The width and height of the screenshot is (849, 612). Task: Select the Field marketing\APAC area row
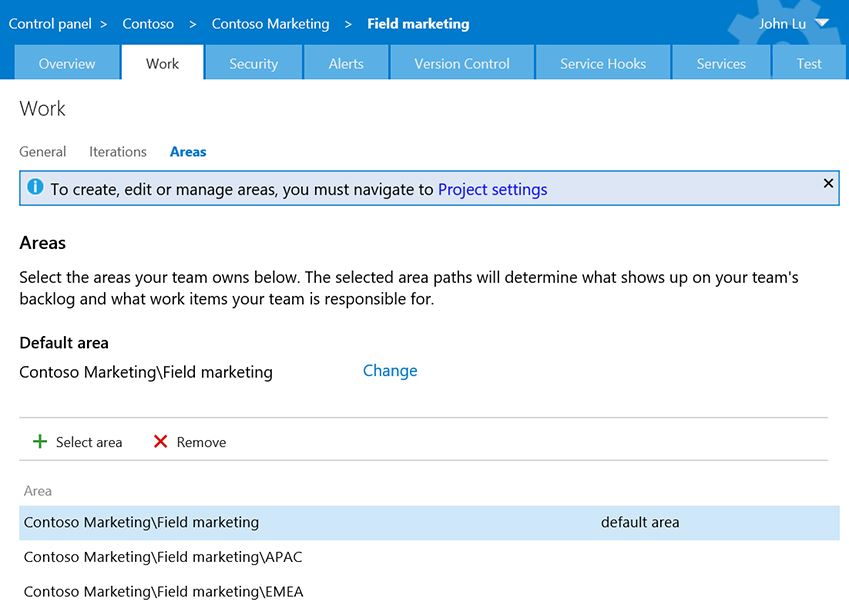pos(429,557)
